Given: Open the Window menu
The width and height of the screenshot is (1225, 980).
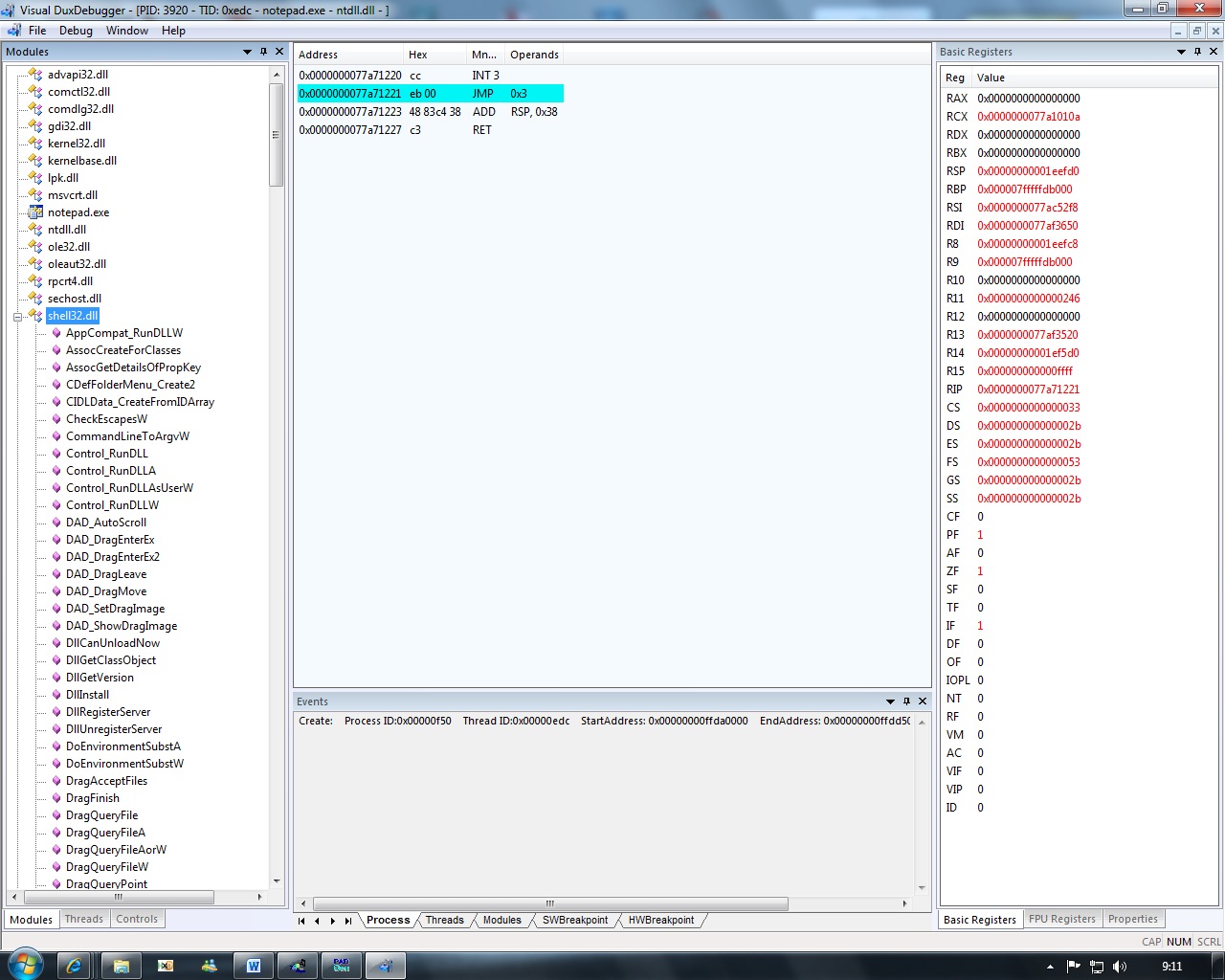Looking at the screenshot, I should click(x=127, y=31).
